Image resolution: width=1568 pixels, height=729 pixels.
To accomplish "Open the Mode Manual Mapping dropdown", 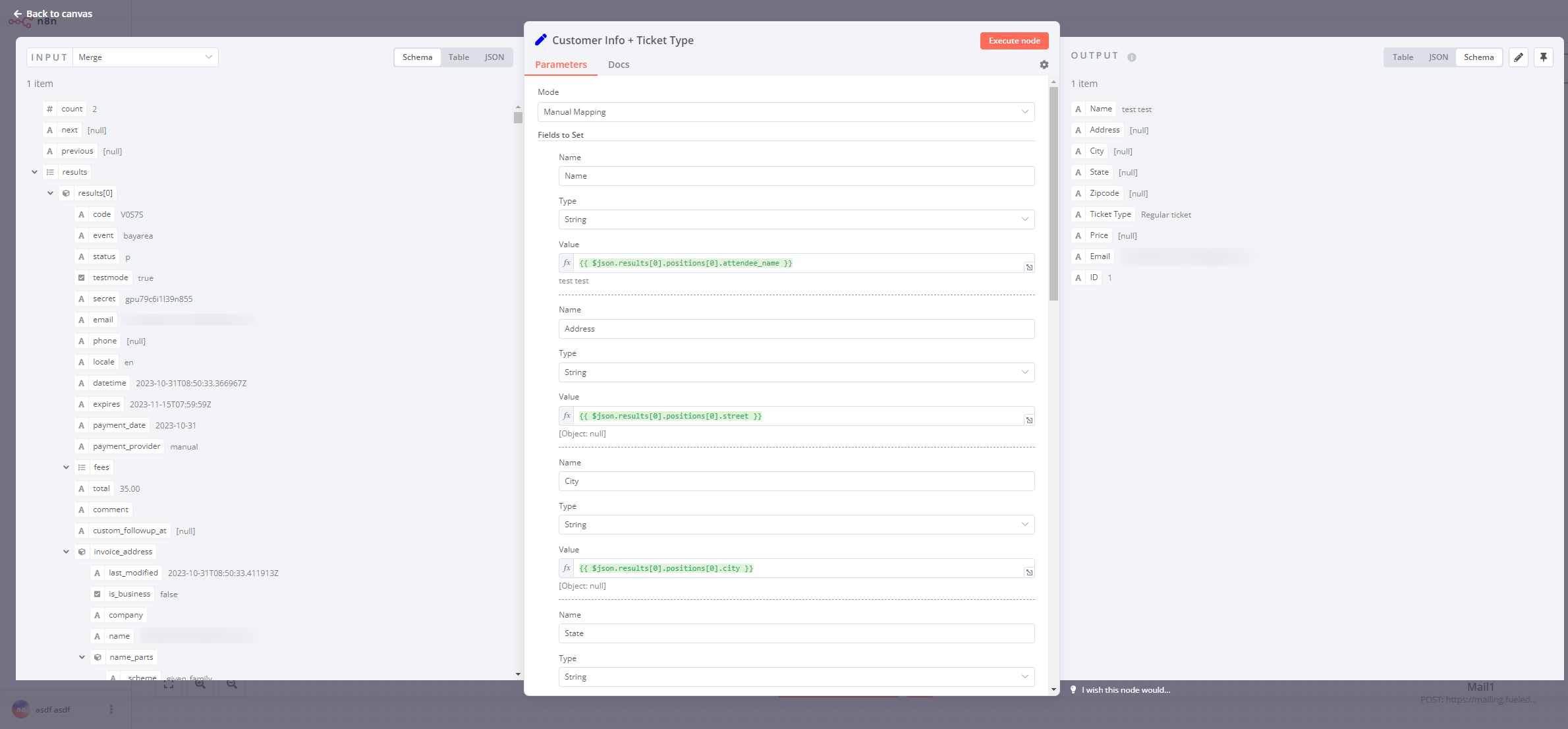I will [785, 112].
